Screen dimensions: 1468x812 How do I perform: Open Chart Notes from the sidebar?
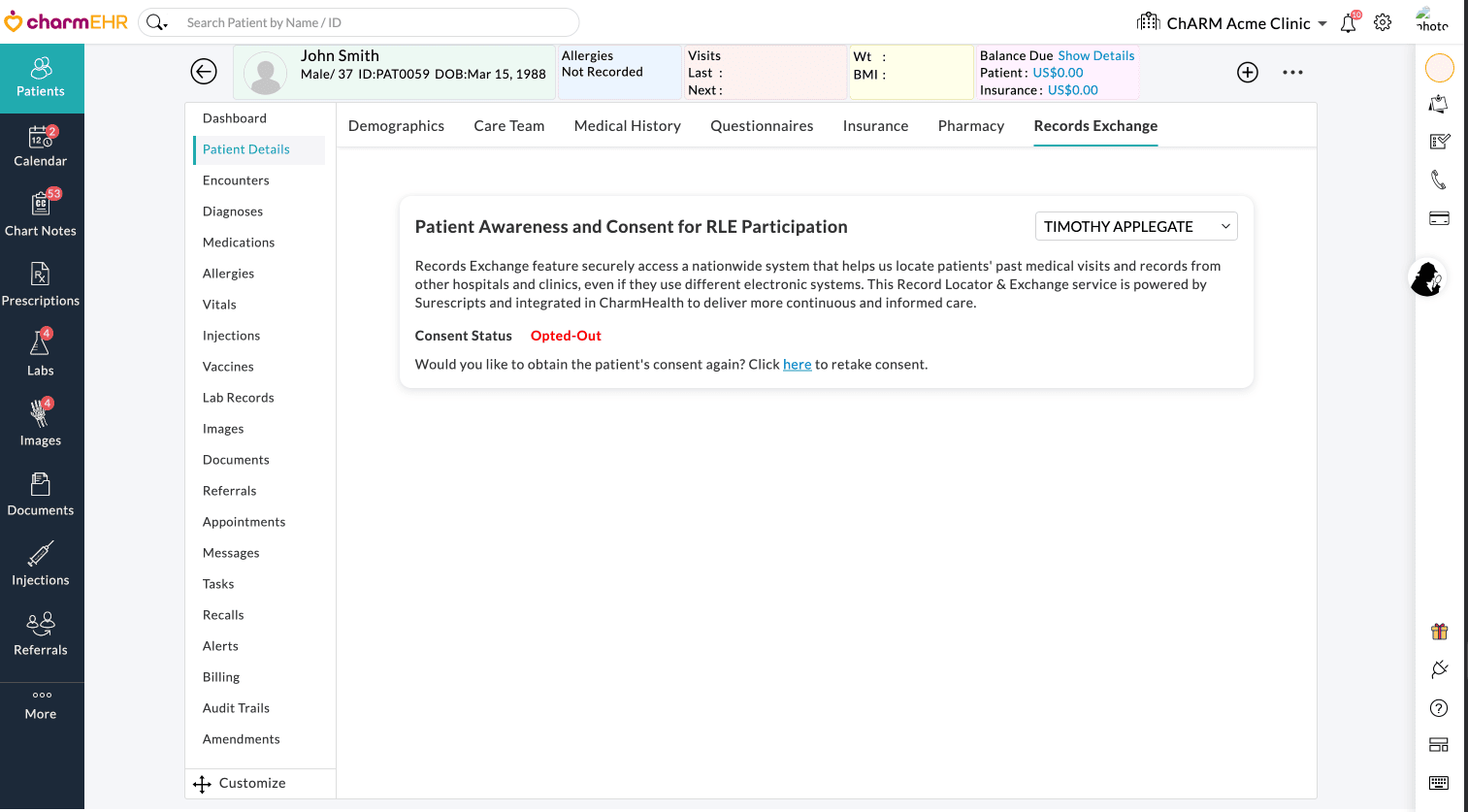pyautogui.click(x=40, y=215)
